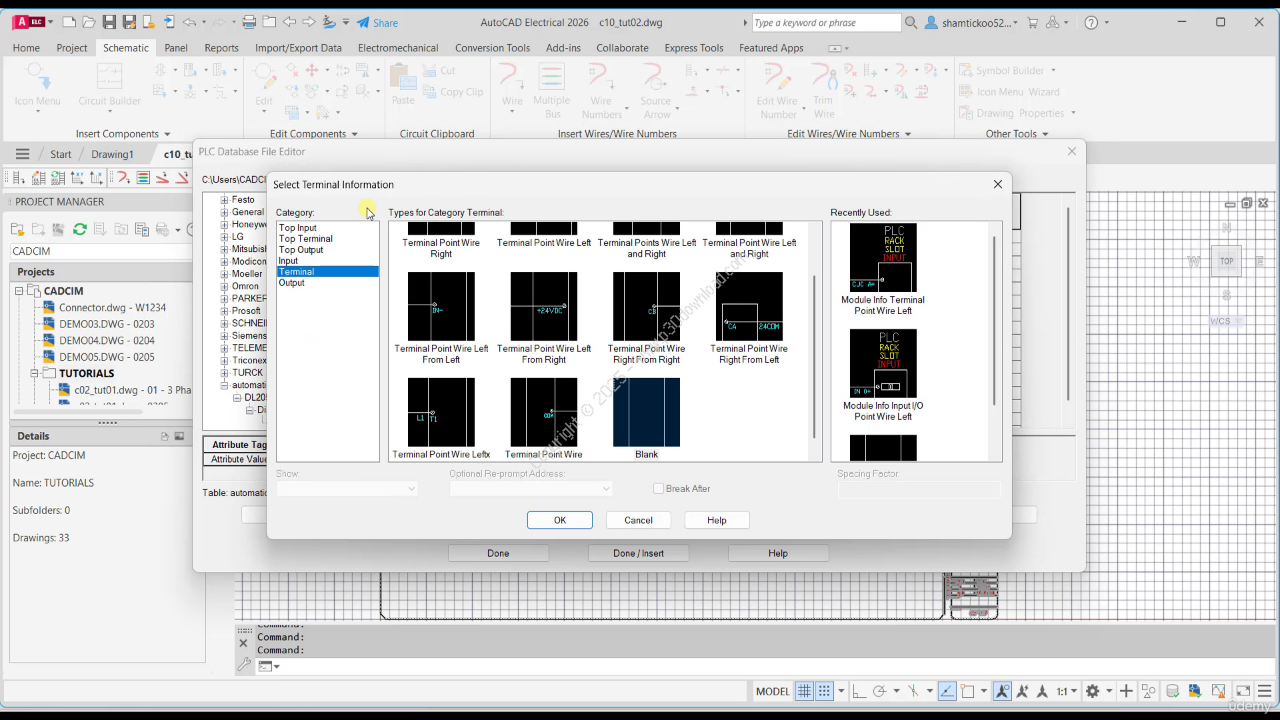Click the Open folder icon in quick access toolbar
This screenshot has width=1280, height=720.
point(88,22)
